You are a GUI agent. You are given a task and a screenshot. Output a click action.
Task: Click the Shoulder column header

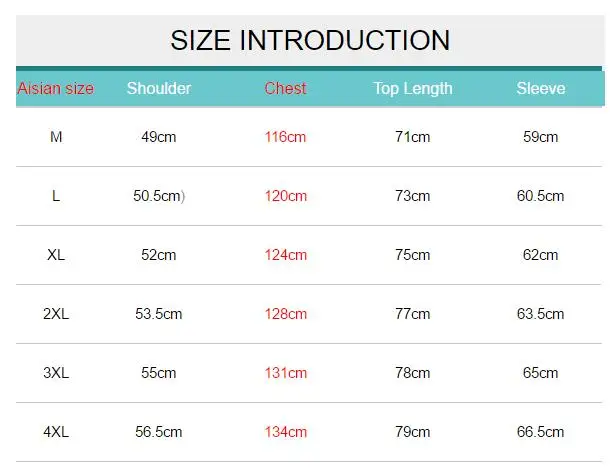[x=159, y=88]
